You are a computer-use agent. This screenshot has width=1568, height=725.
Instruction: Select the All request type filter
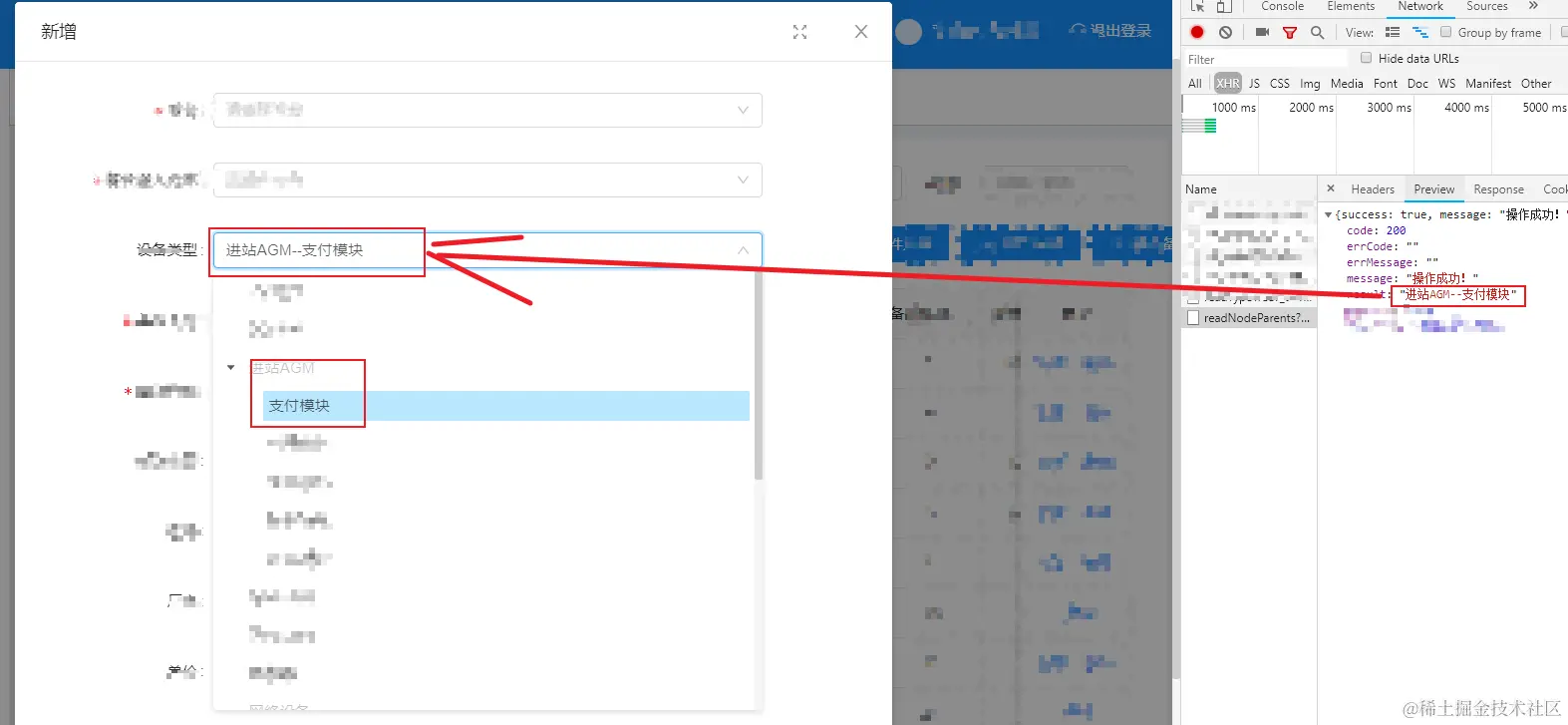(x=1195, y=84)
